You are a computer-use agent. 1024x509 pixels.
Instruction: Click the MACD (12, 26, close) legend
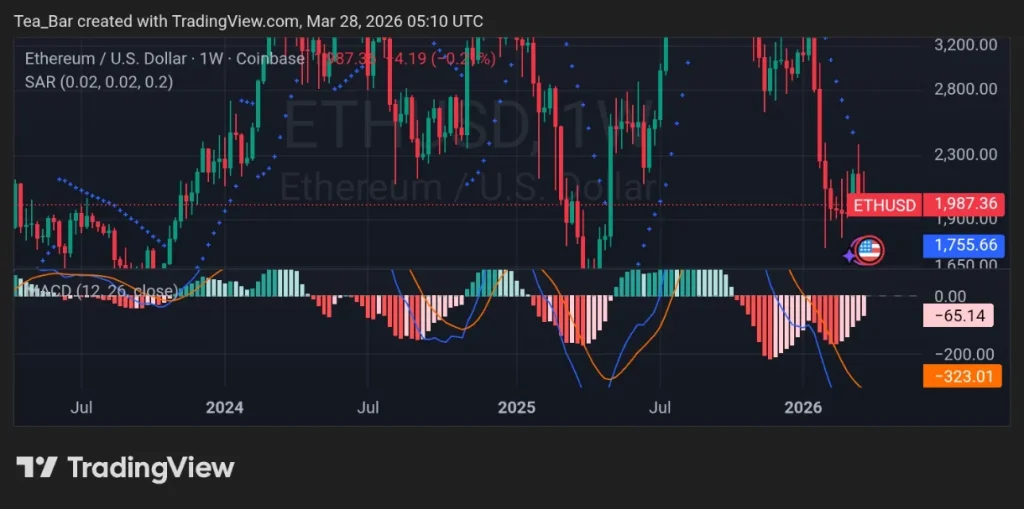(x=100, y=291)
